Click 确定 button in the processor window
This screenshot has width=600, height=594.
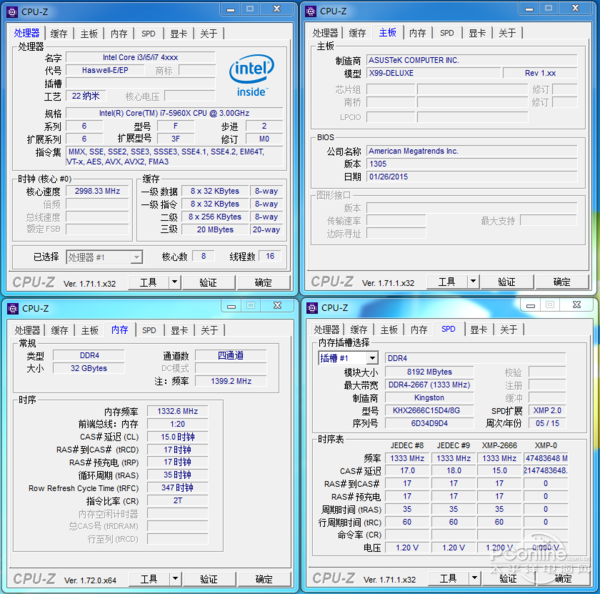point(263,282)
